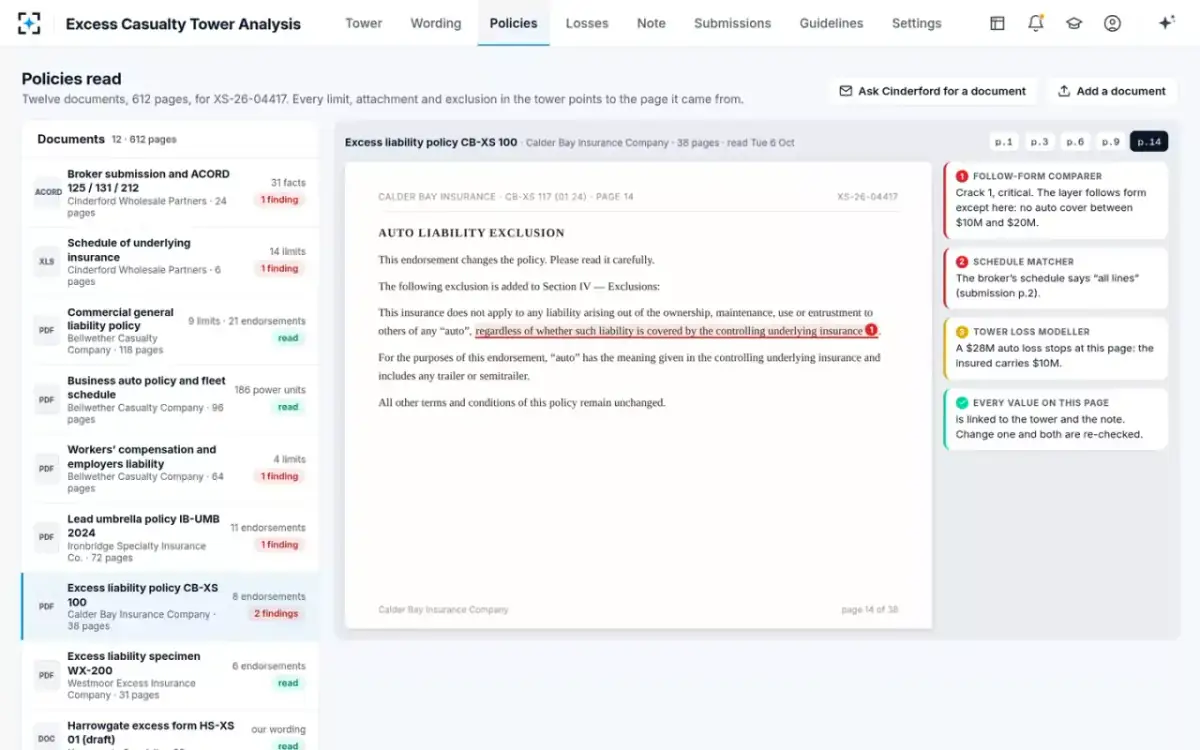
Task: Click the 'Policies read' heading
Action: point(72,79)
